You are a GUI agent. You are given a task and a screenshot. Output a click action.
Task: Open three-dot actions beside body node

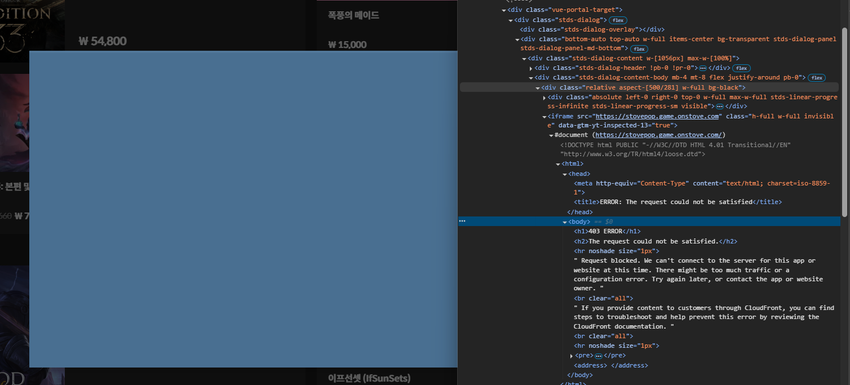462,221
